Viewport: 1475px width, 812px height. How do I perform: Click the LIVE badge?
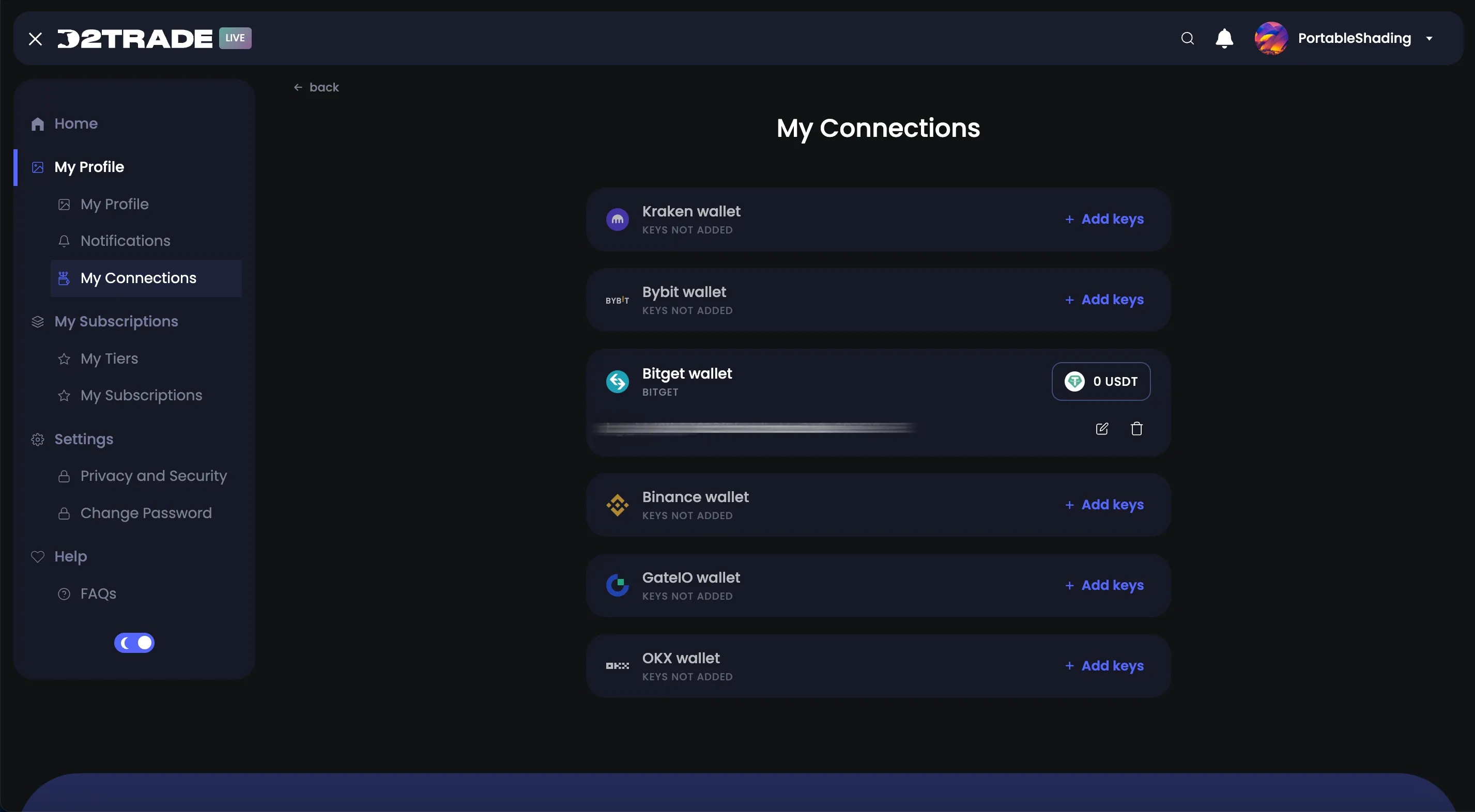pos(235,38)
